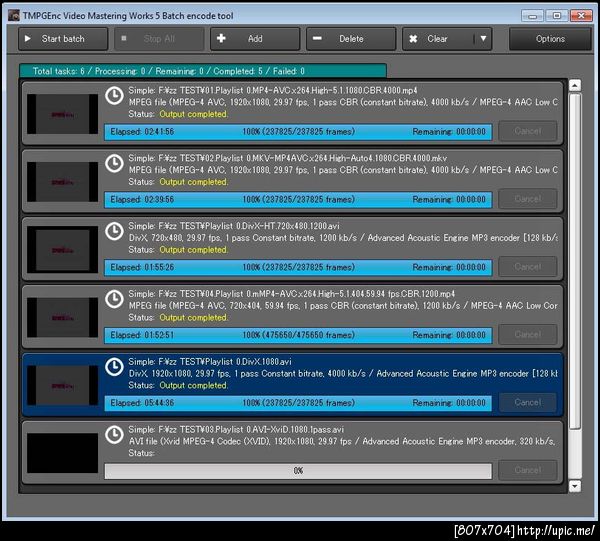Click the vertical scrollbar thumb

[575, 261]
